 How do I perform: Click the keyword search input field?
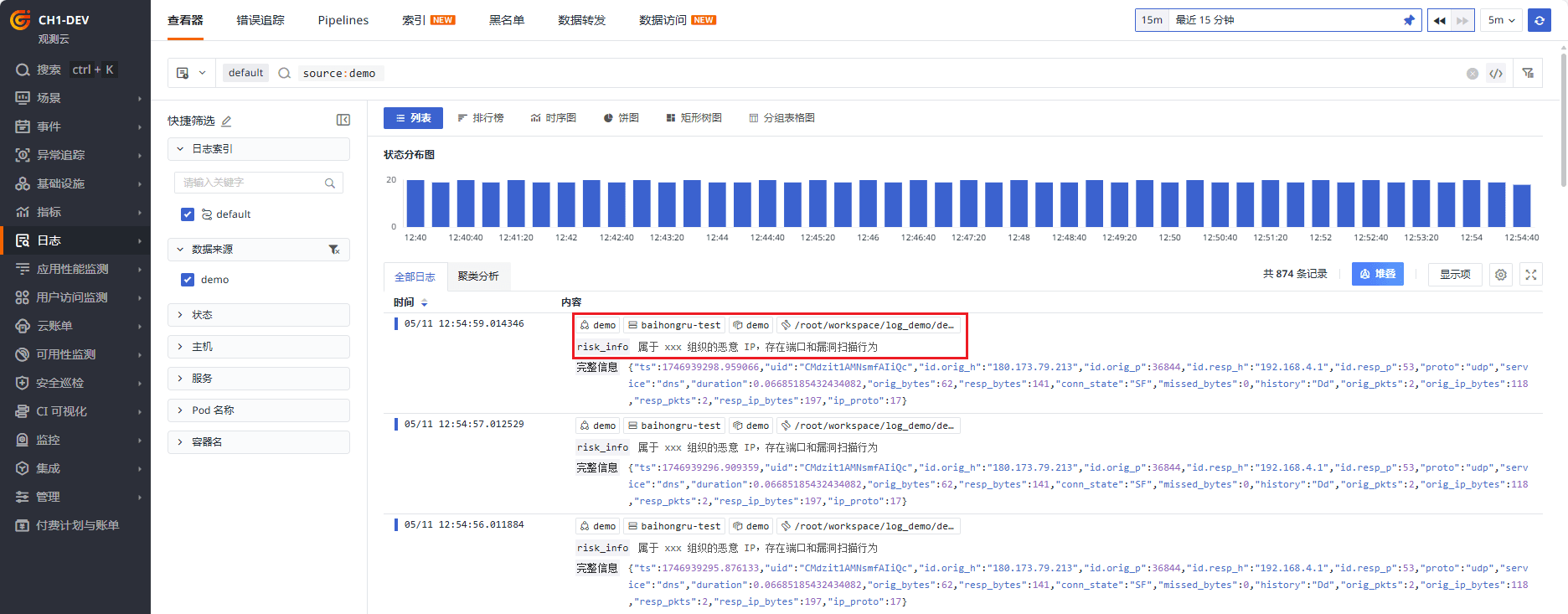coord(259,183)
